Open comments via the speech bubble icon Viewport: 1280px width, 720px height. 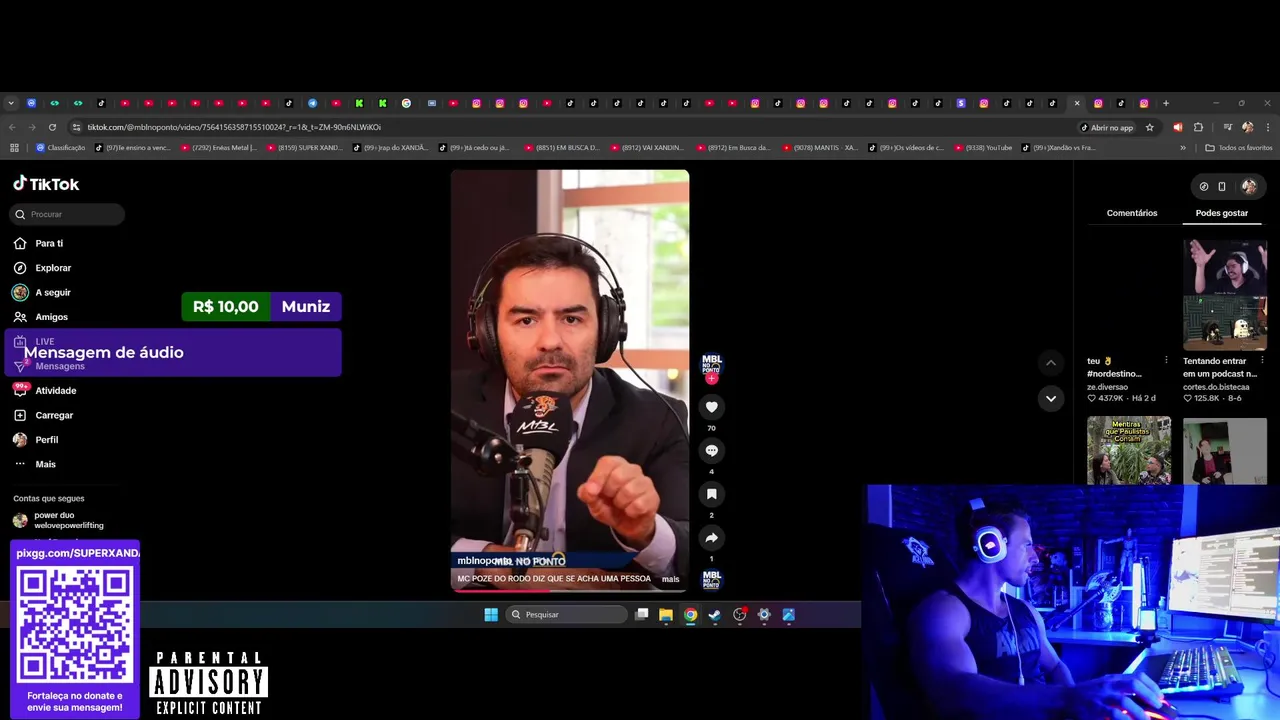tap(711, 451)
